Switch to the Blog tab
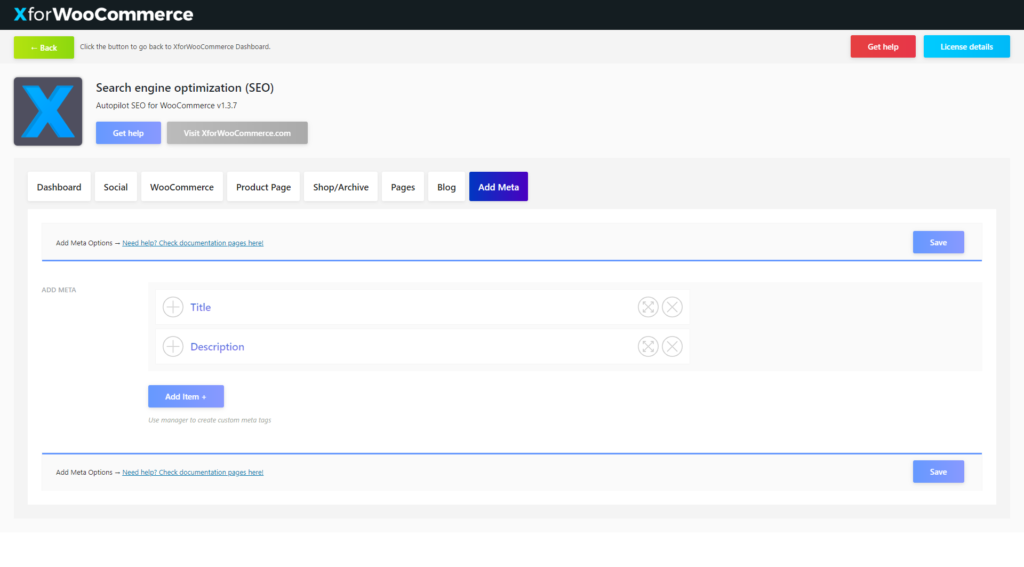 [447, 187]
